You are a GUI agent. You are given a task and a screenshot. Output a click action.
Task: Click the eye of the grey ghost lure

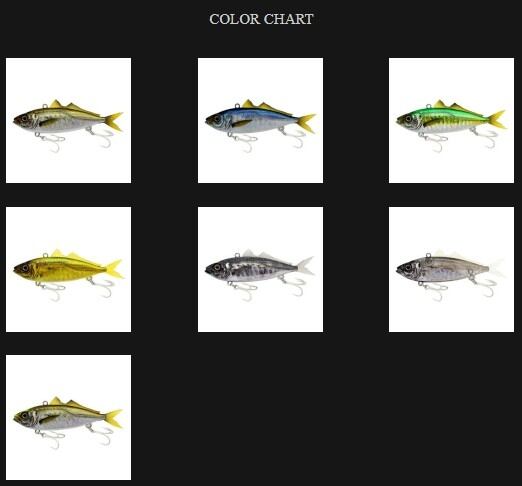[408, 267]
